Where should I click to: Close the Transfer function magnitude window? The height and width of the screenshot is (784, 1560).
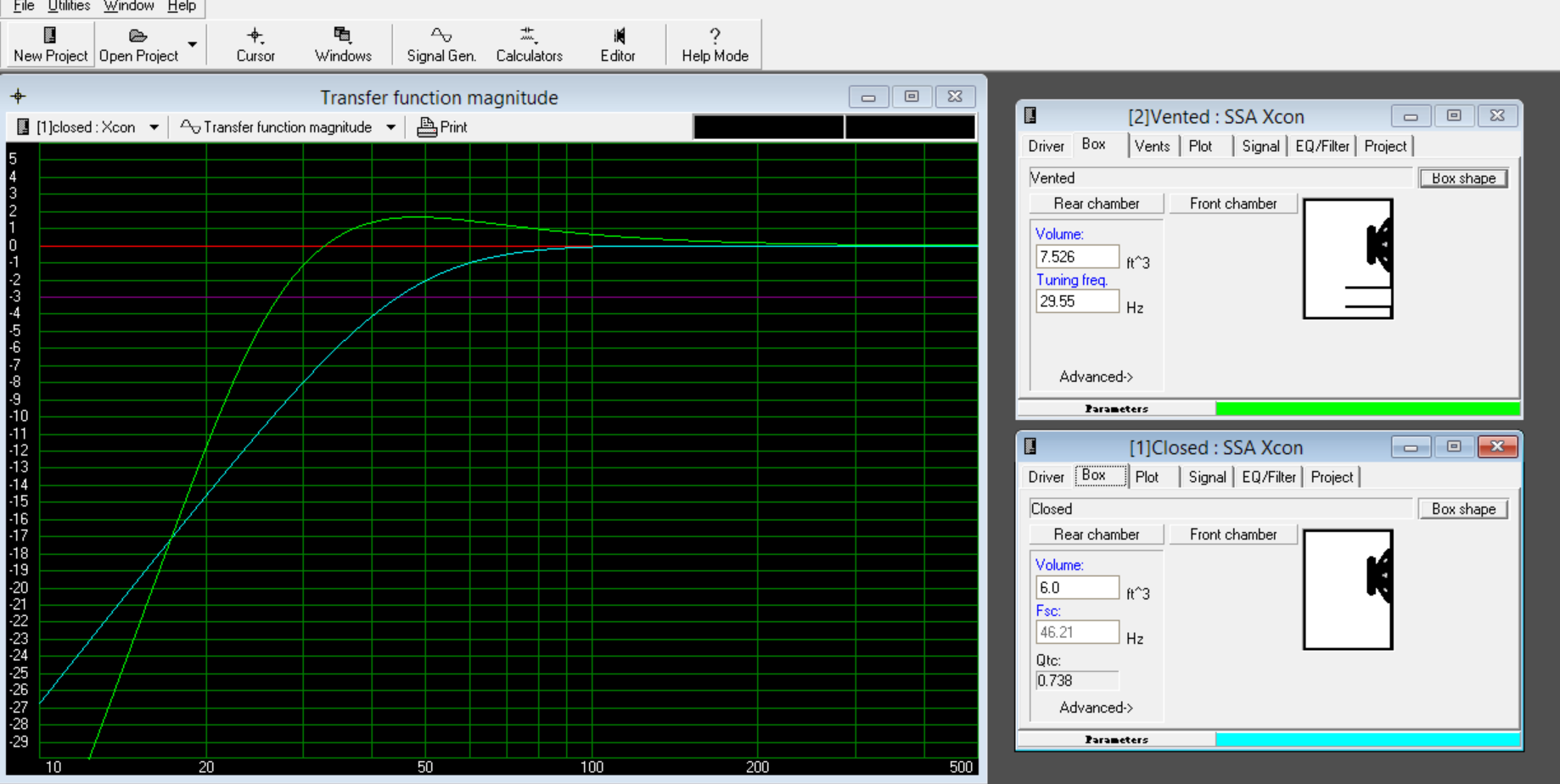point(955,97)
